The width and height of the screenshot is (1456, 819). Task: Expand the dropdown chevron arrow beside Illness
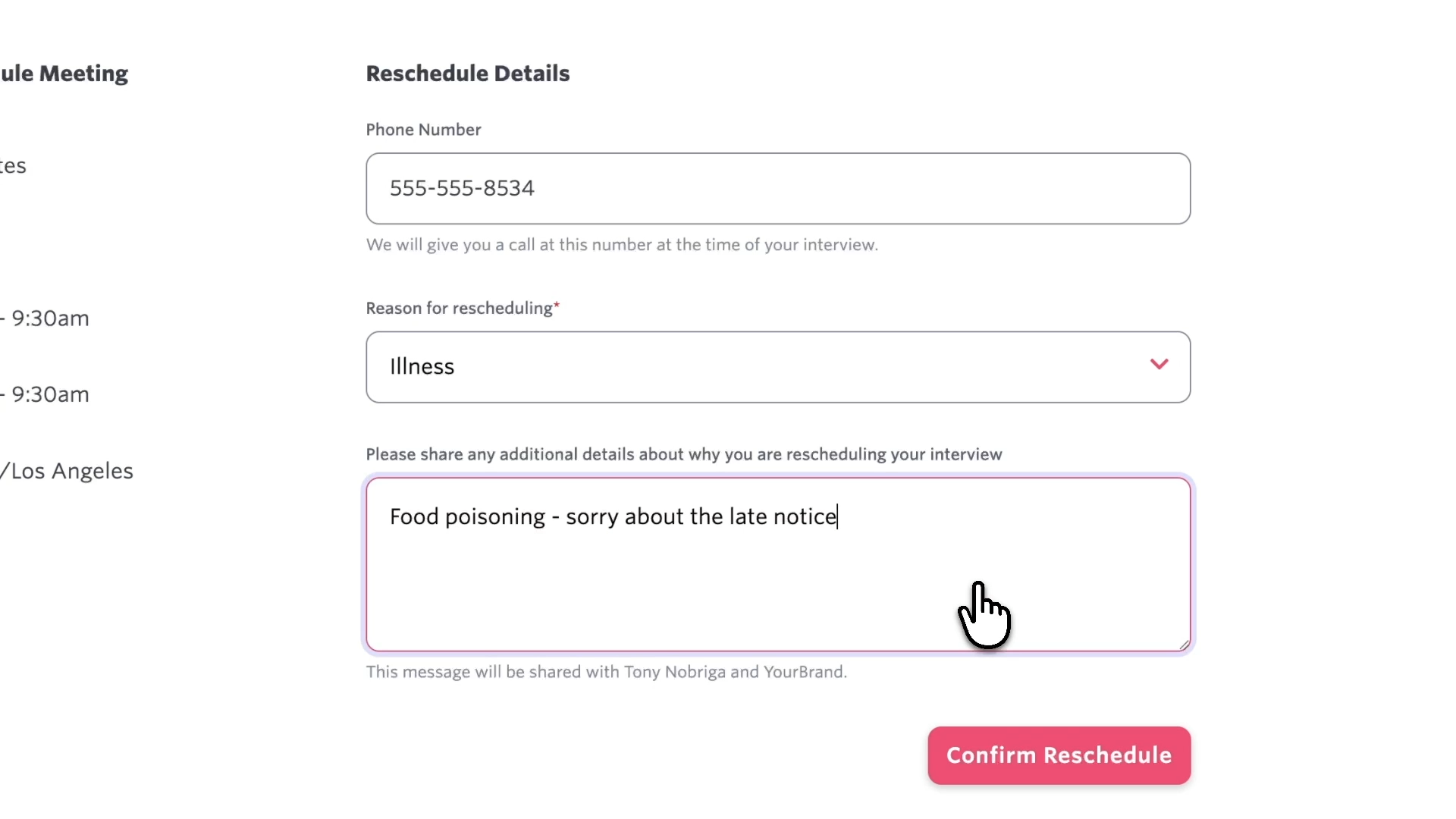tap(1159, 365)
